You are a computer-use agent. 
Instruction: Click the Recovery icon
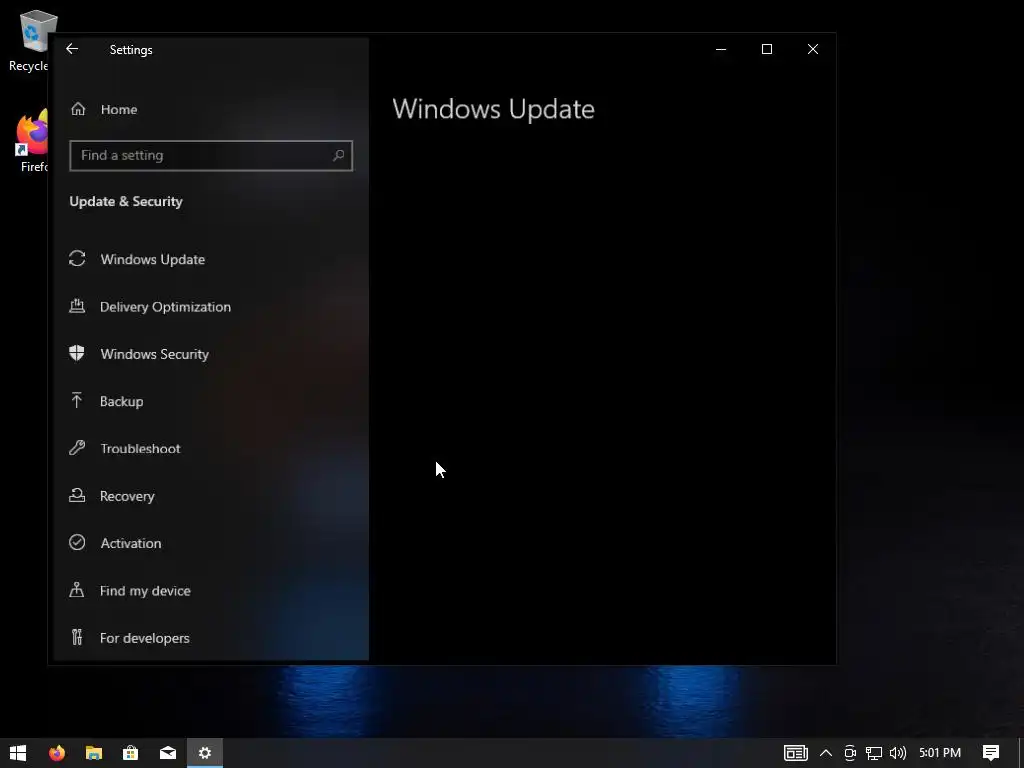[x=77, y=495]
